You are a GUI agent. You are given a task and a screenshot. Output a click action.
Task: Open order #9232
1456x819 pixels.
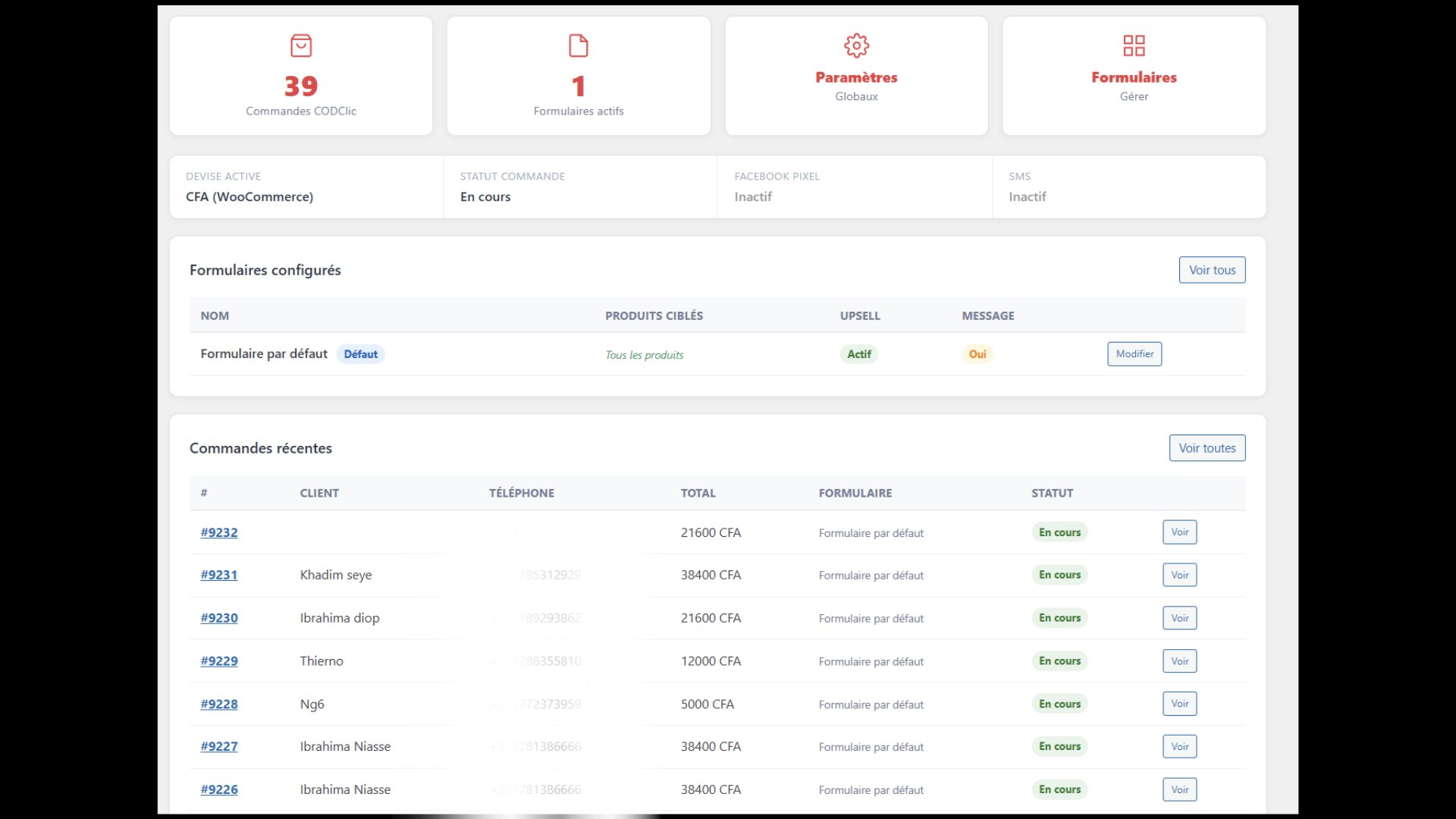point(219,532)
